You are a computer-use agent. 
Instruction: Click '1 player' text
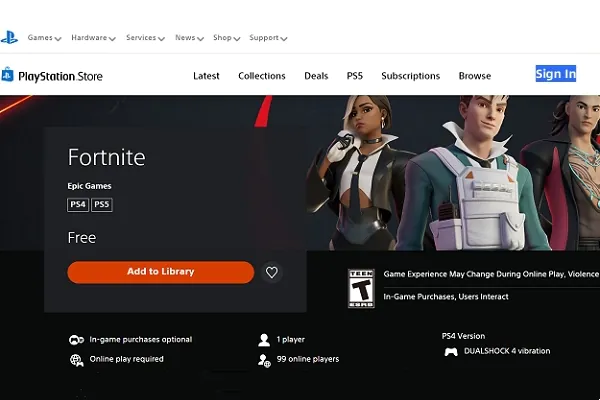point(291,340)
